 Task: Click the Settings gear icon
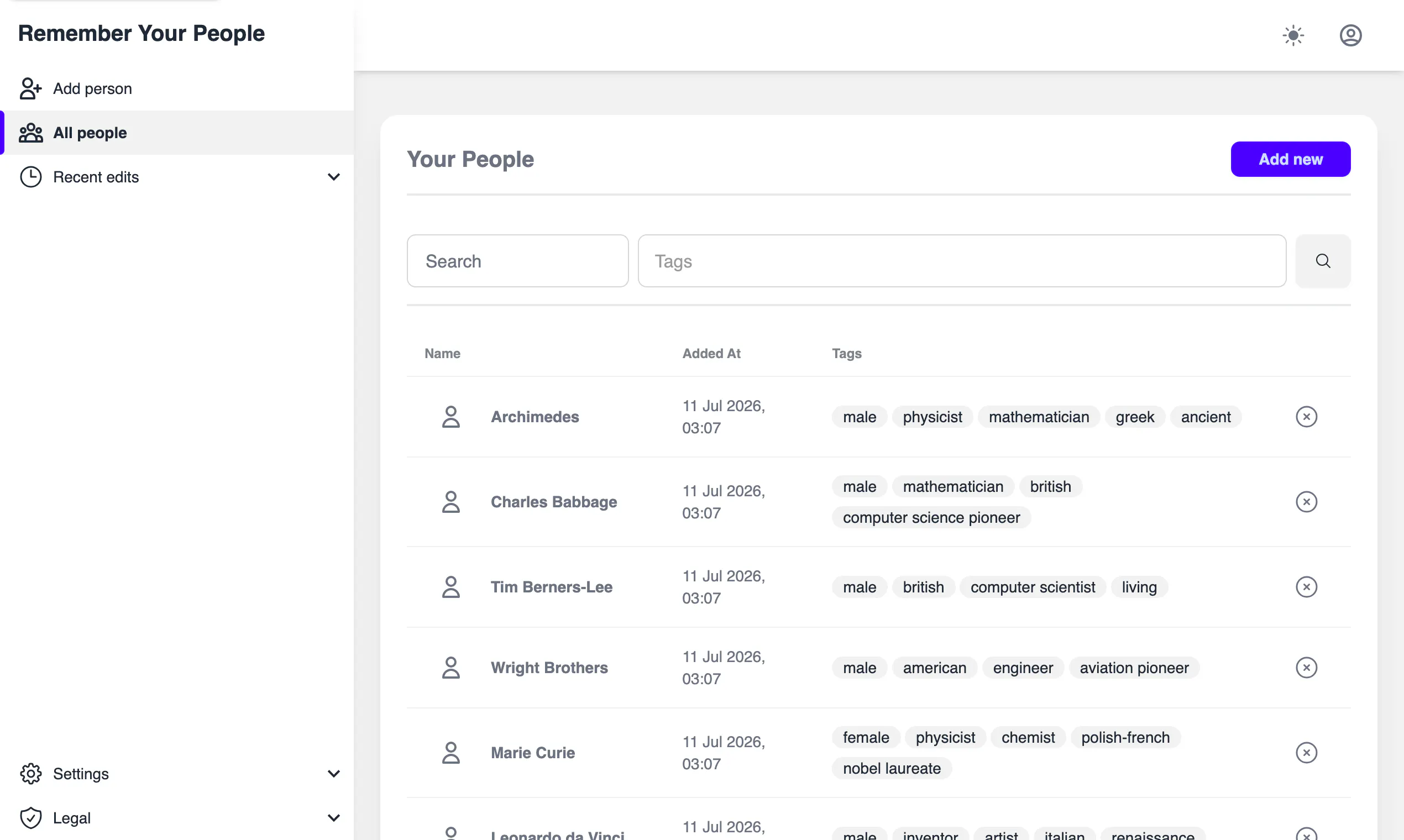[x=30, y=774]
